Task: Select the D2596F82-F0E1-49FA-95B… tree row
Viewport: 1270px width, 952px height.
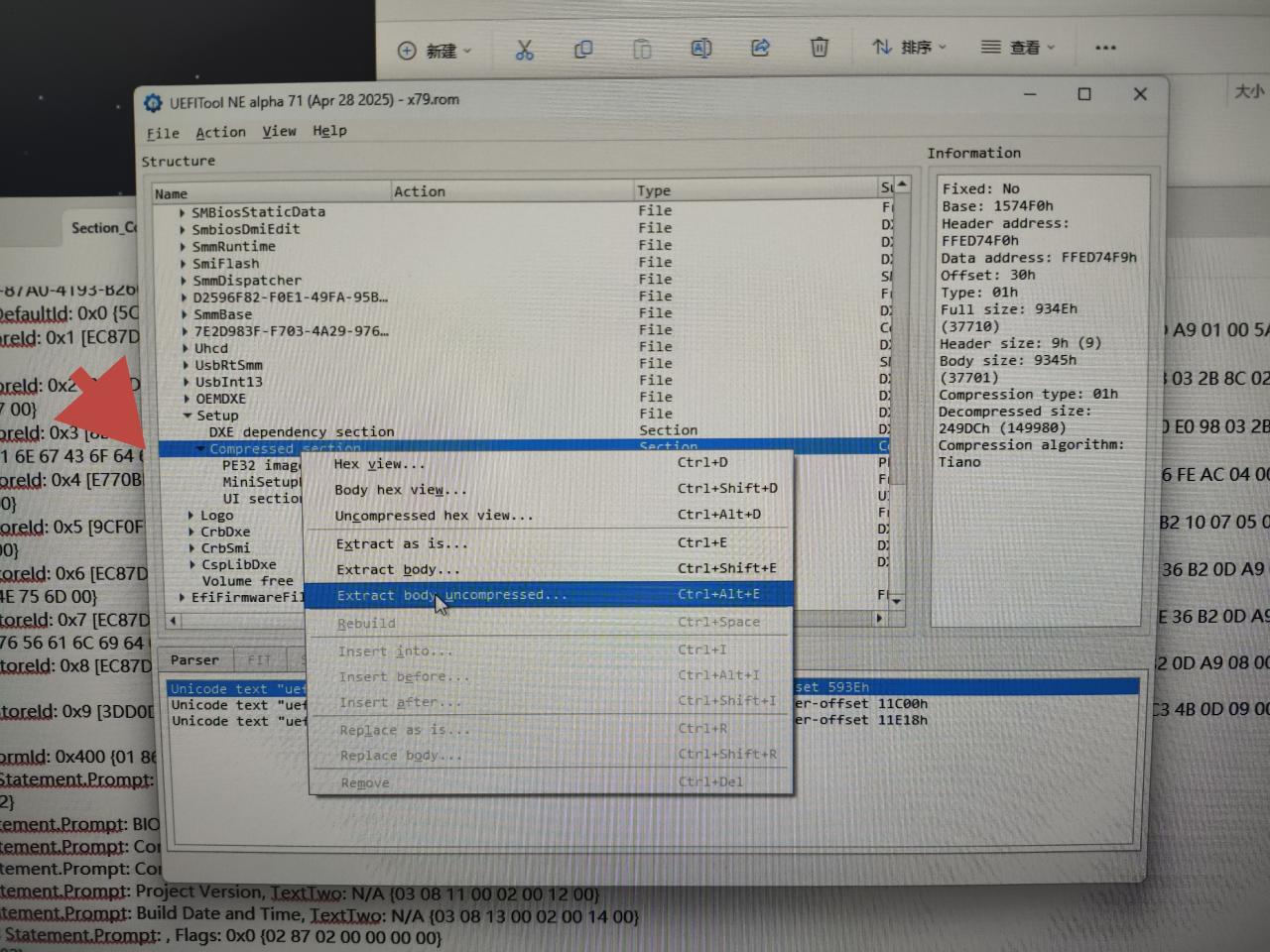Action: (x=290, y=297)
